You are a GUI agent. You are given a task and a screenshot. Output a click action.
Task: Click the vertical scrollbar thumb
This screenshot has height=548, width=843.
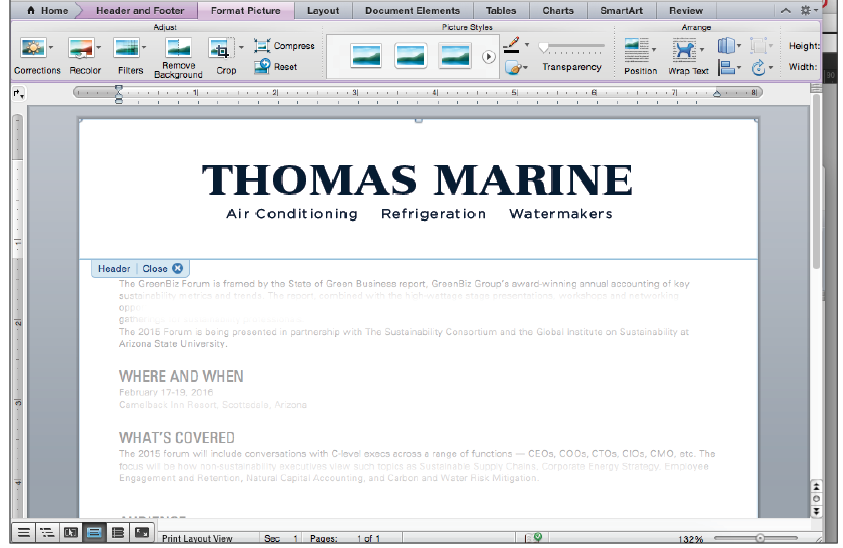coord(817,182)
